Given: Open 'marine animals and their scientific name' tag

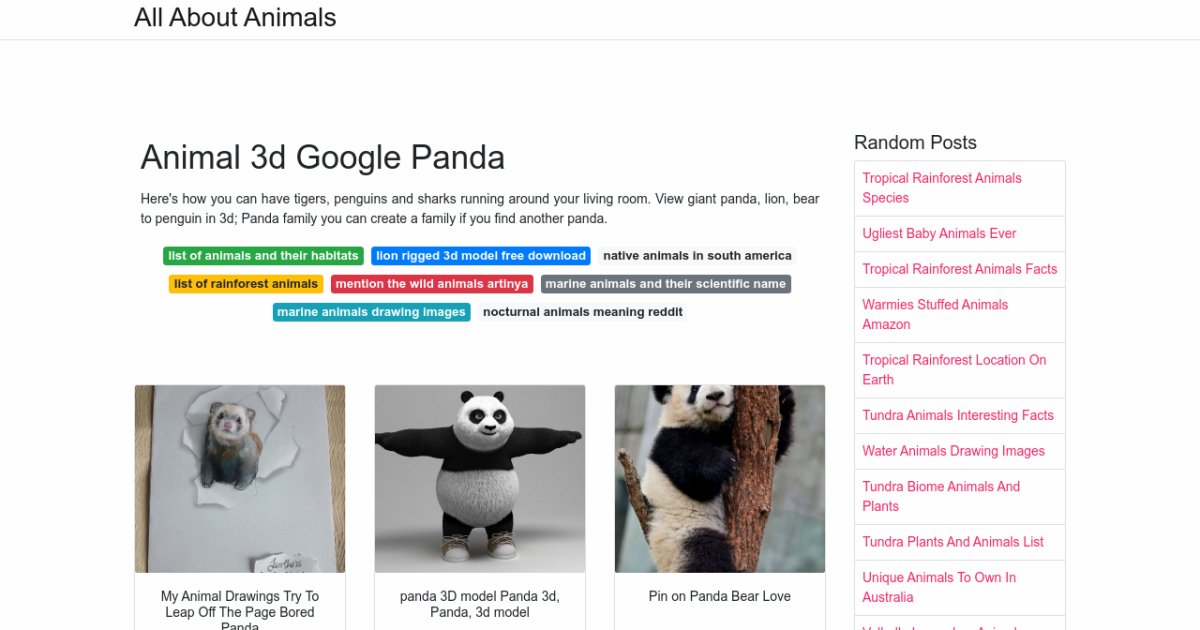Looking at the screenshot, I should pyautogui.click(x=665, y=284).
